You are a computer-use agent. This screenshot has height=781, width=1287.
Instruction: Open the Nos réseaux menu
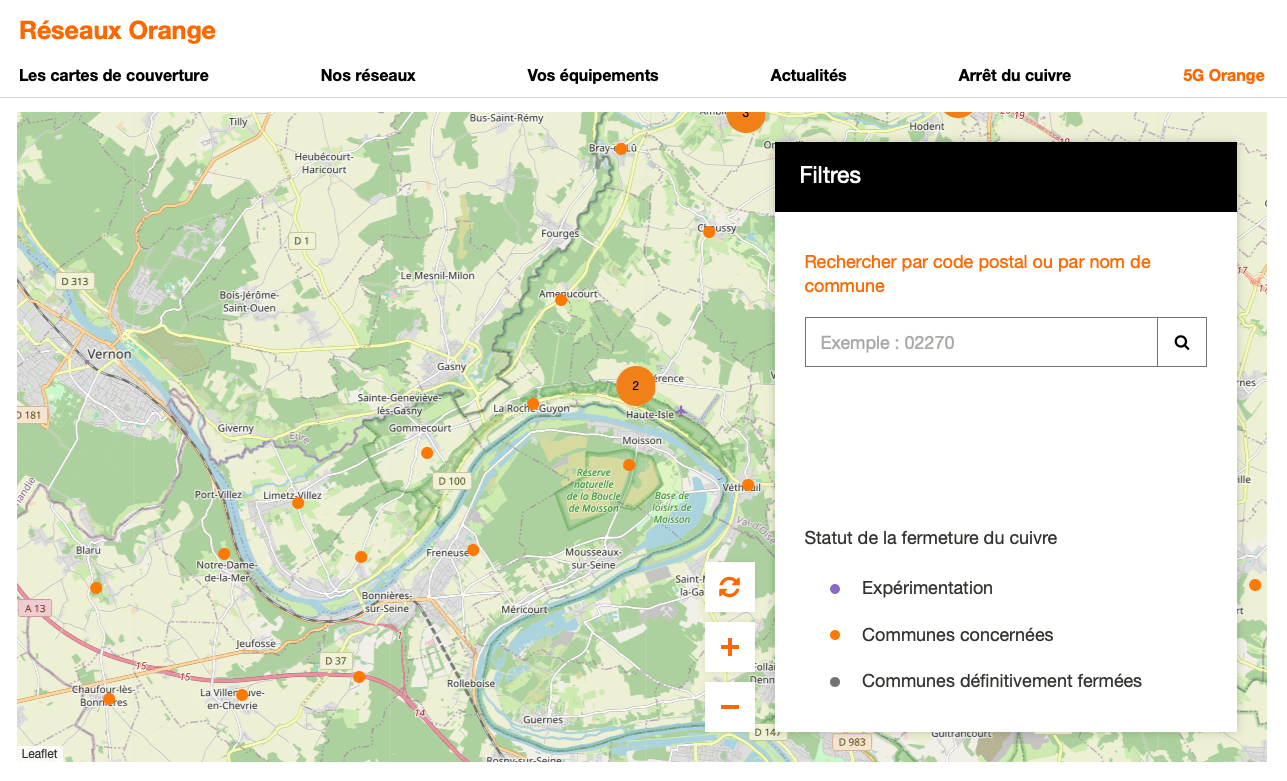pos(368,75)
